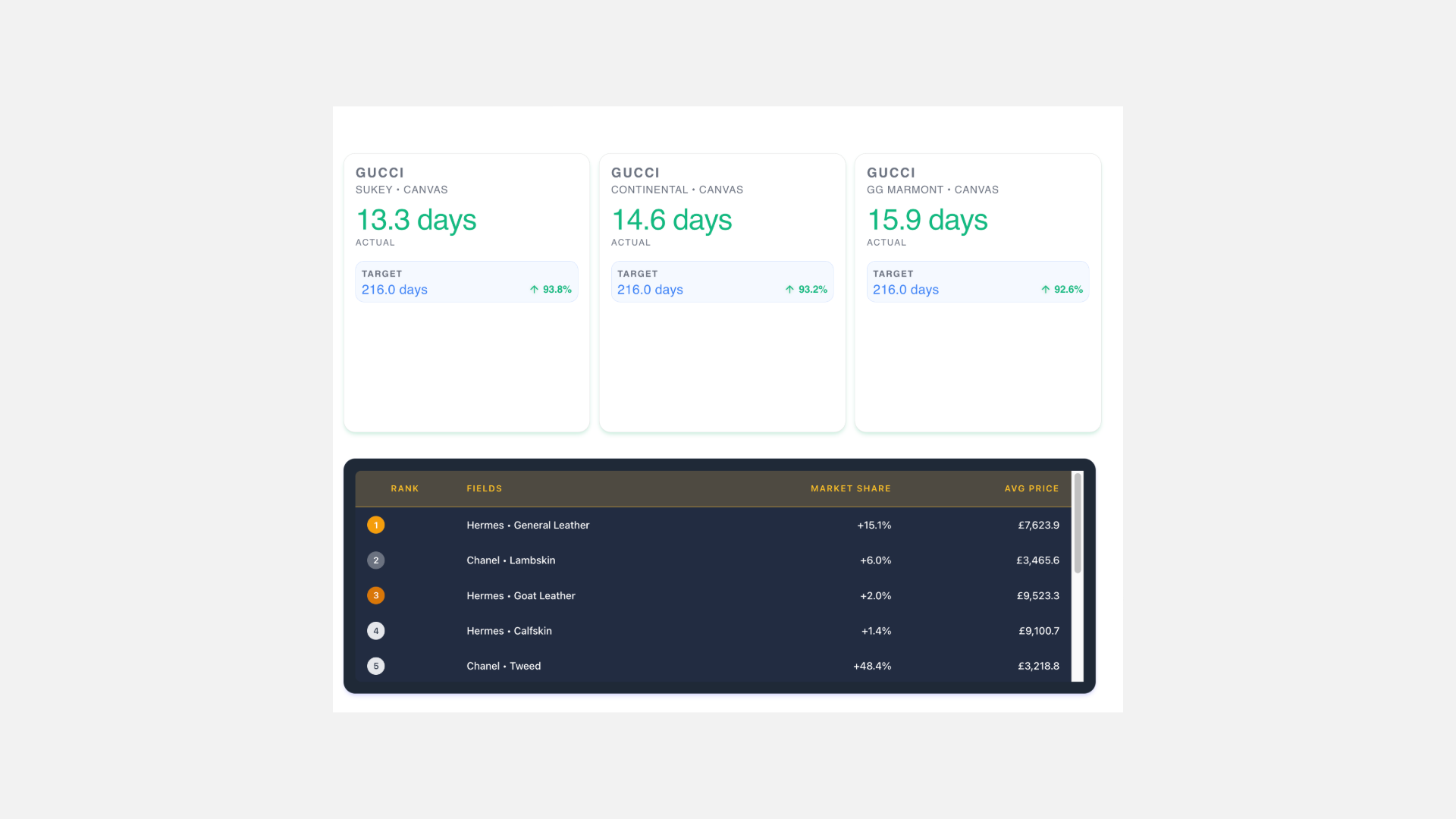Click the +6.0% market share cell
This screenshot has height=819, width=1456.
click(875, 560)
